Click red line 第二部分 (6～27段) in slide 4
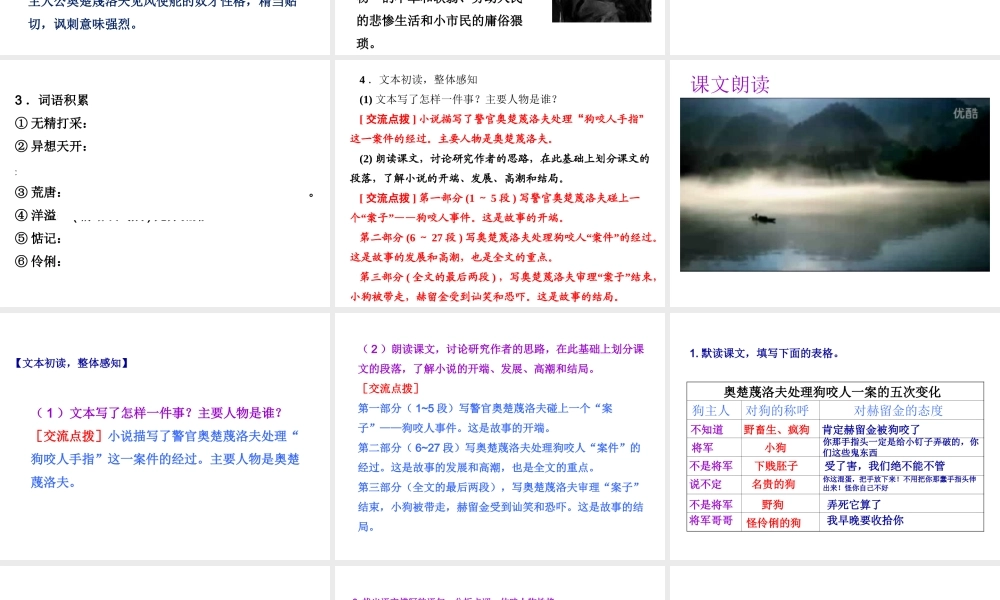 [508, 237]
